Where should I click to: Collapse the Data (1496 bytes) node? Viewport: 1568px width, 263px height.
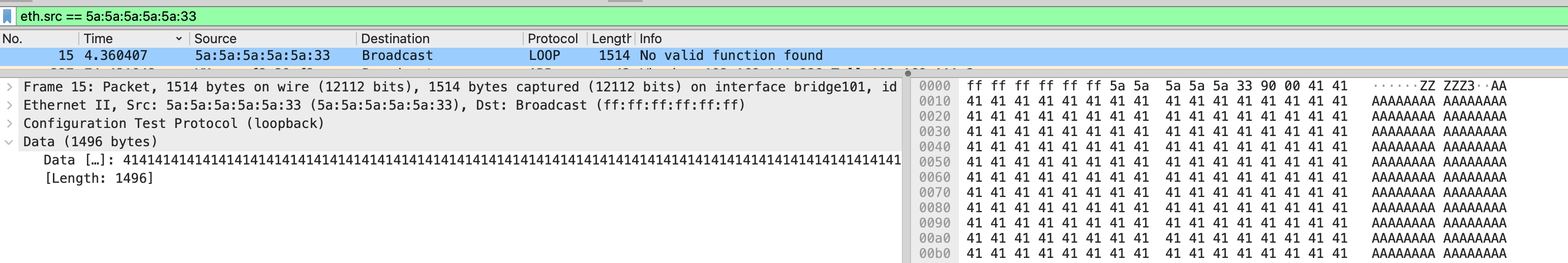[9, 142]
